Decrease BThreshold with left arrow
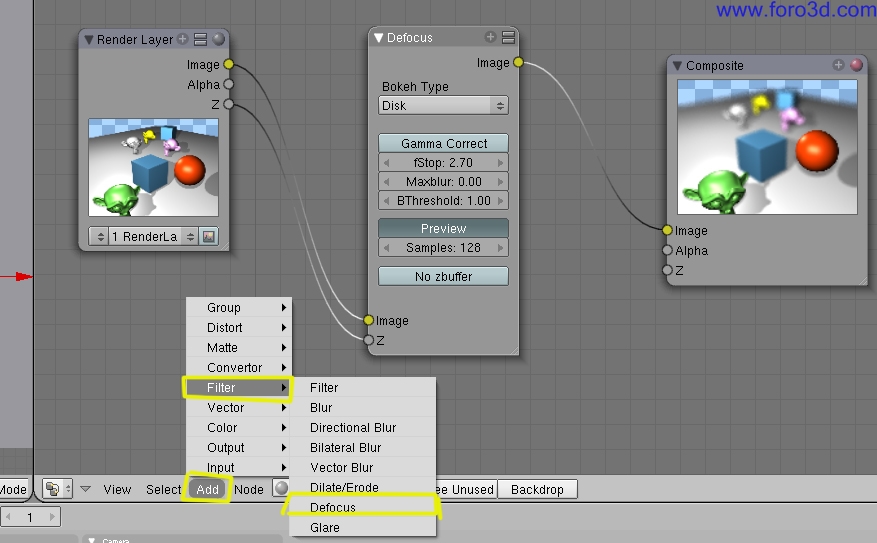The width and height of the screenshot is (877, 543). pos(386,200)
